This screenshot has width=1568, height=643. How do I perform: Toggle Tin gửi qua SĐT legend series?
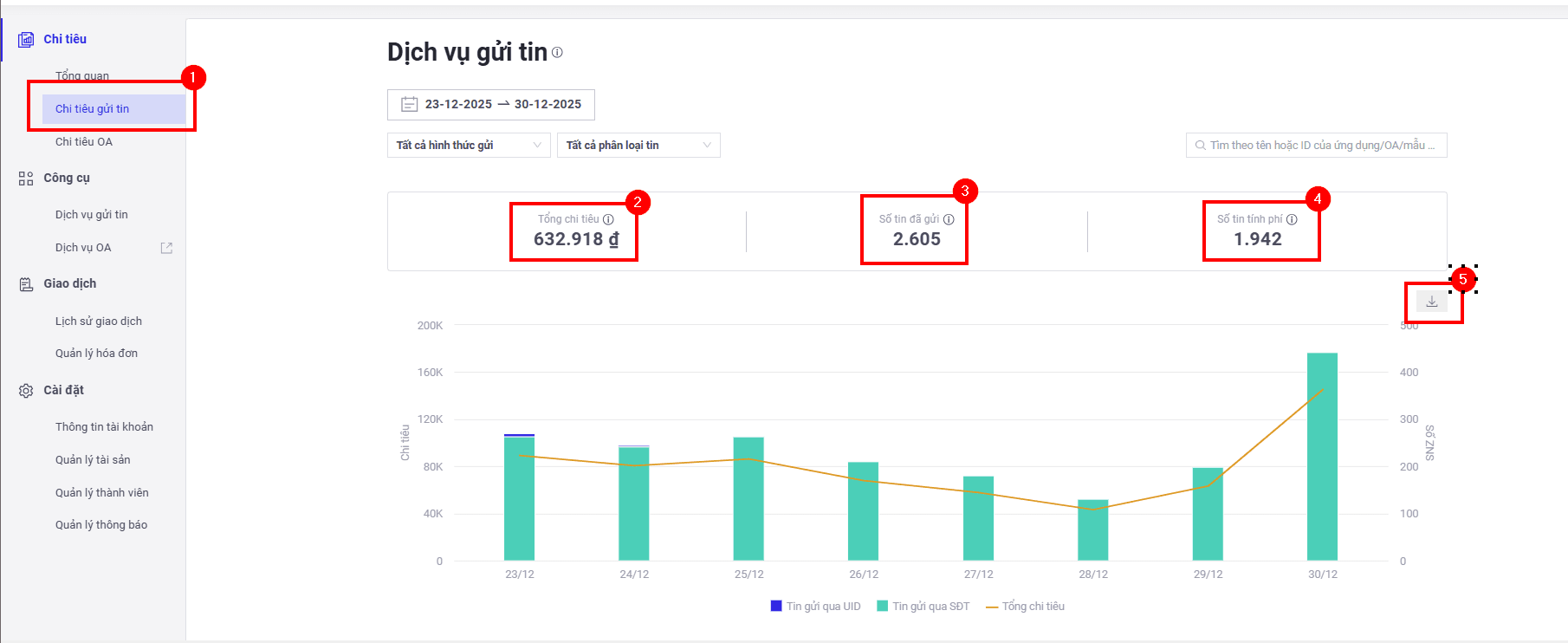(923, 607)
